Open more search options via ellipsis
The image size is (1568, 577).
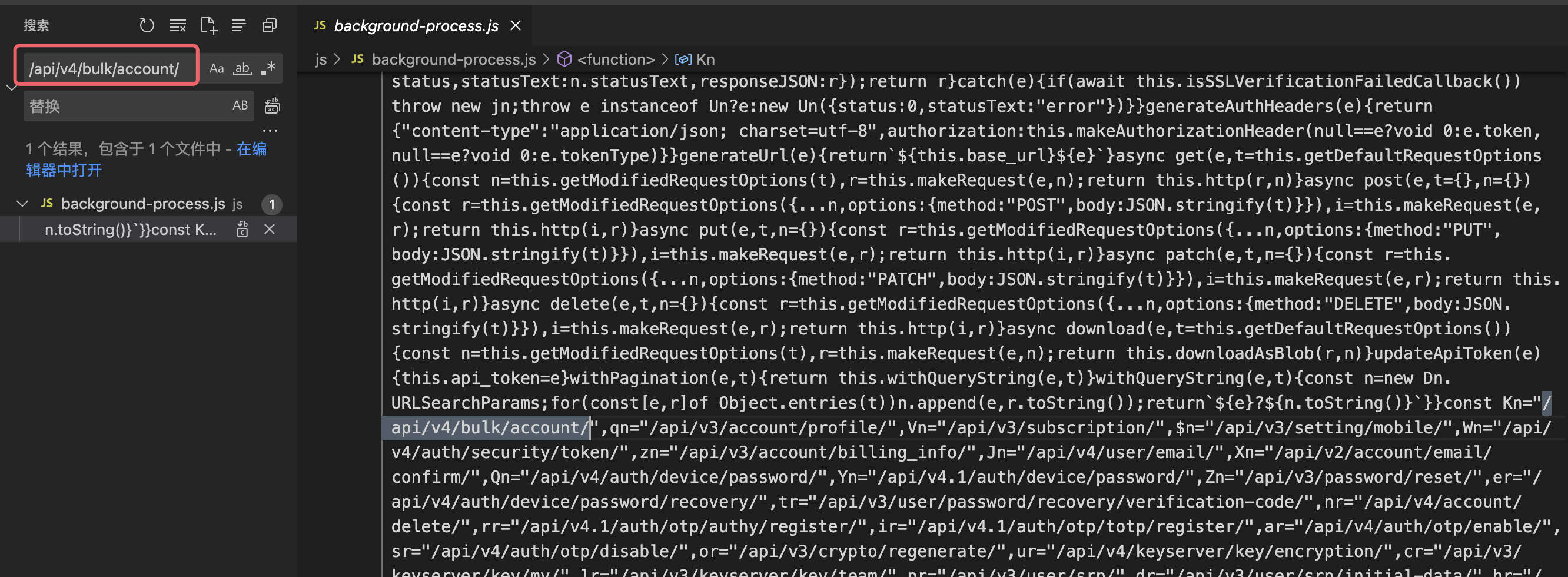click(270, 130)
